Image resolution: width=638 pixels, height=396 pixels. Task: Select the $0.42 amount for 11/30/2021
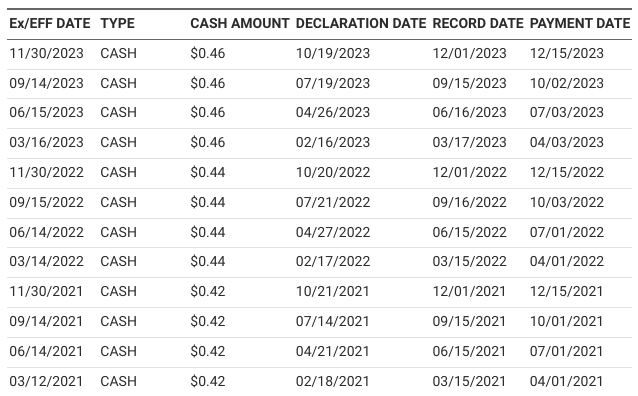click(208, 291)
